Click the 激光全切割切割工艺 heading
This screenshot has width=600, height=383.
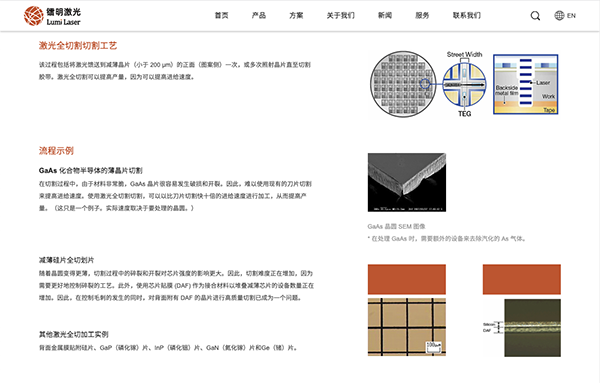point(78,46)
